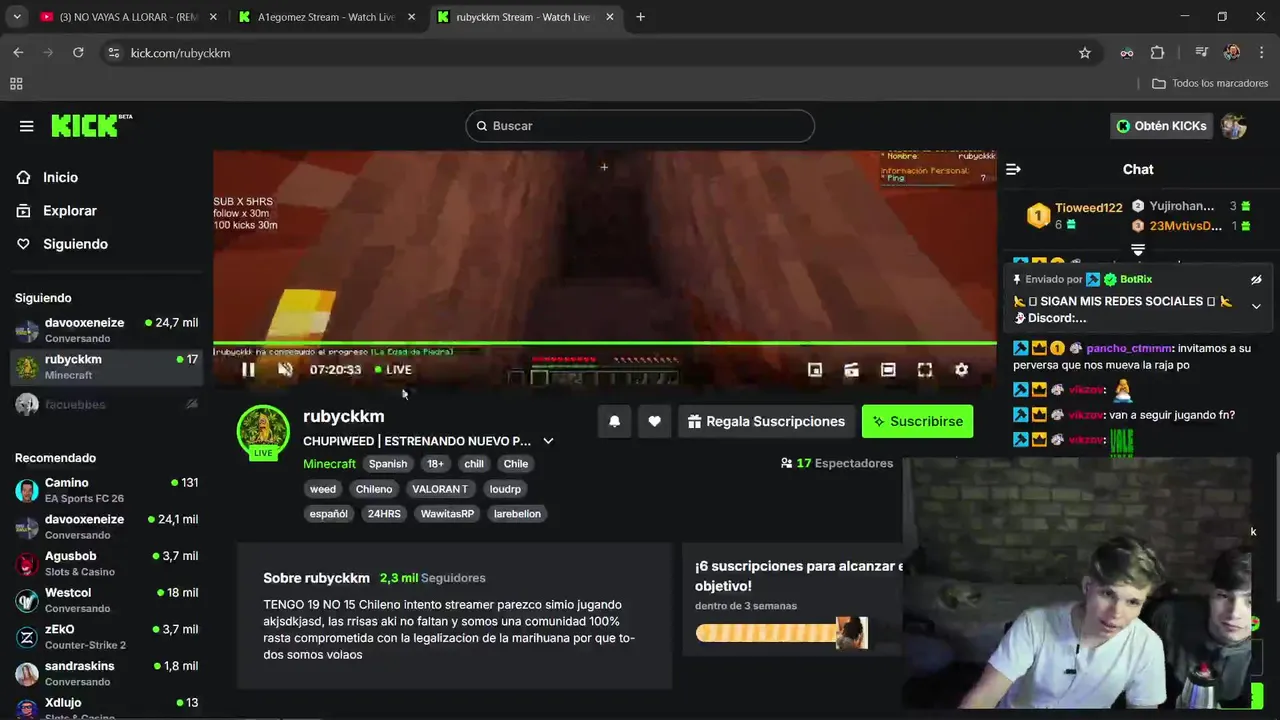Expand the pinned message chevron
The image size is (1280, 720).
[1256, 307]
